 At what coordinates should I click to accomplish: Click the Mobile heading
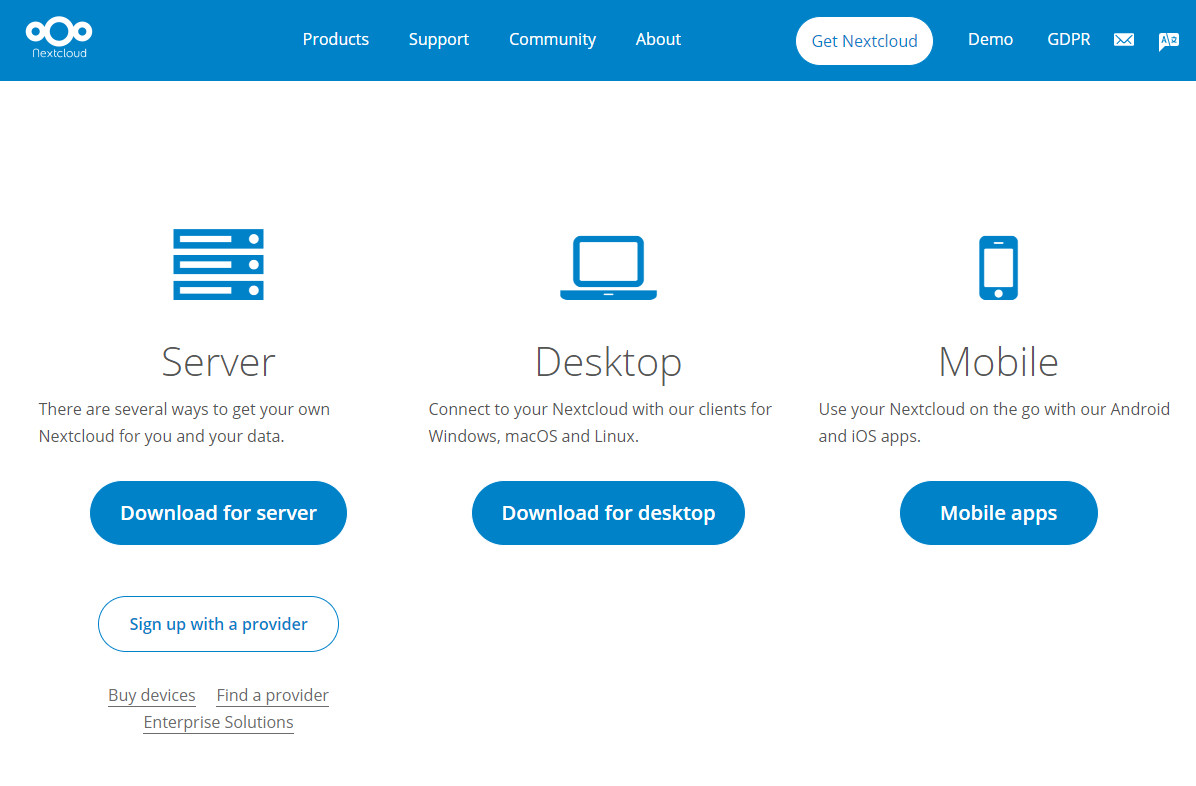pyautogui.click(x=998, y=362)
